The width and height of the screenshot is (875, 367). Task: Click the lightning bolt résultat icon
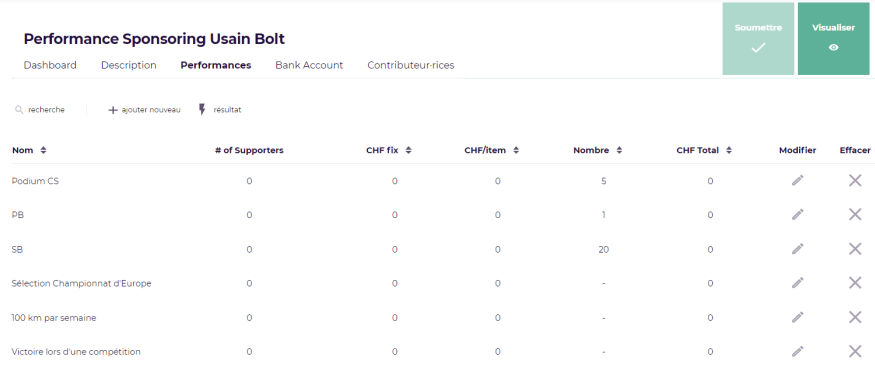[x=202, y=109]
